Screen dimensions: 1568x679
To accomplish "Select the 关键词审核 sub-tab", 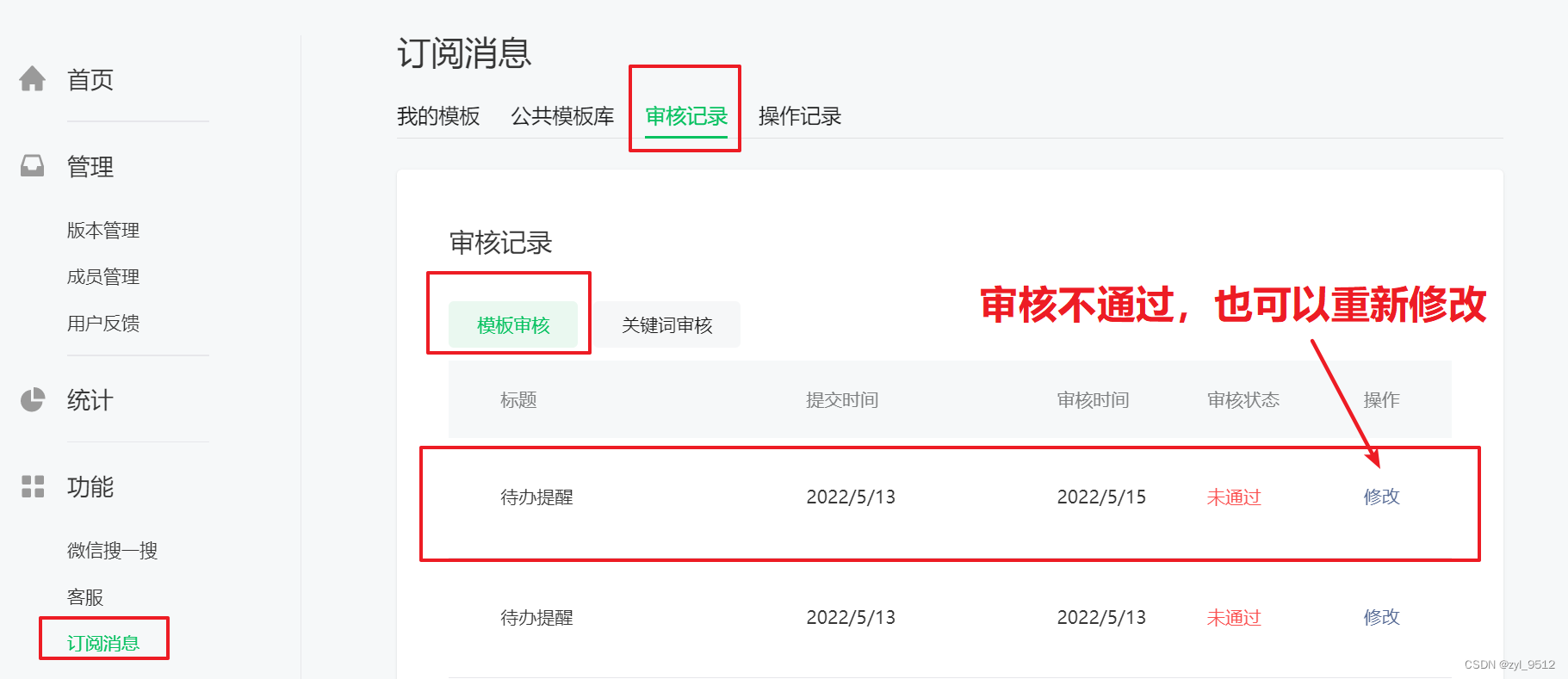I will (667, 324).
